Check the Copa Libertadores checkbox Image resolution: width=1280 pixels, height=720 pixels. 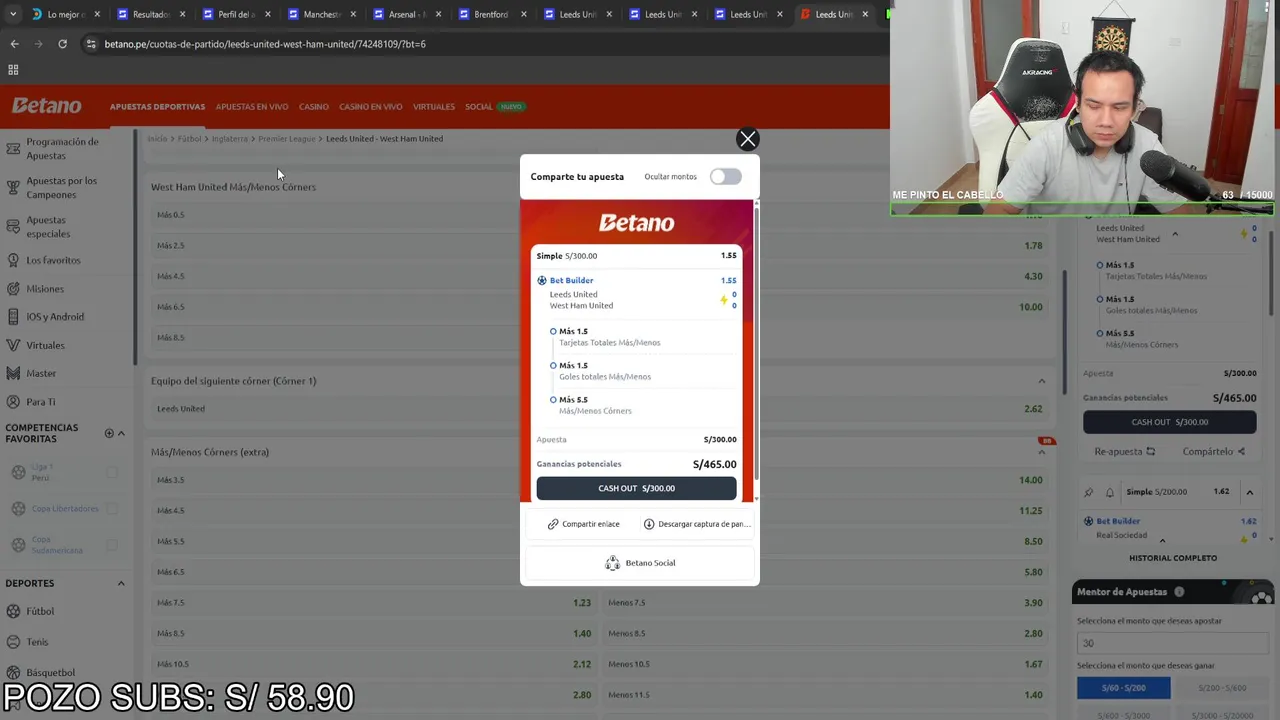(112, 509)
